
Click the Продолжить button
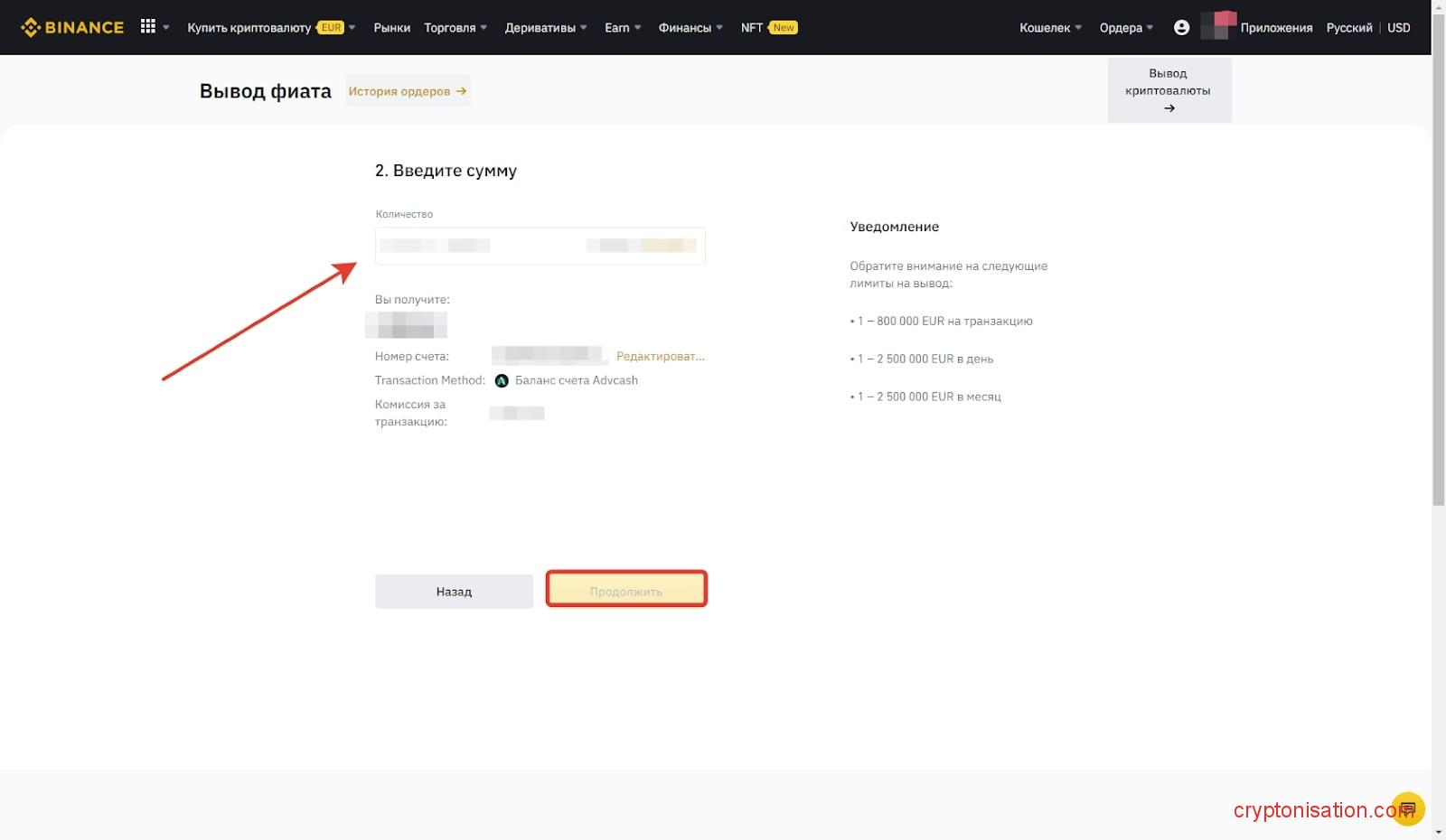click(626, 589)
